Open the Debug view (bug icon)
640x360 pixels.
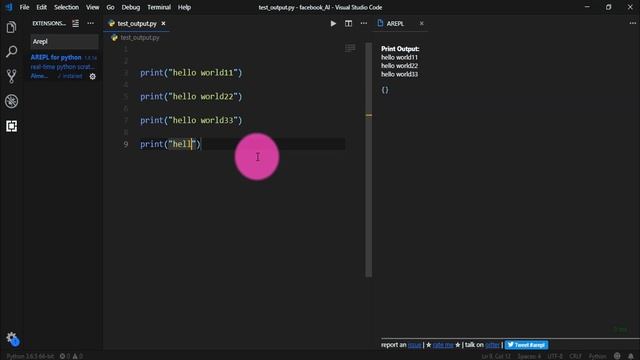(11, 101)
